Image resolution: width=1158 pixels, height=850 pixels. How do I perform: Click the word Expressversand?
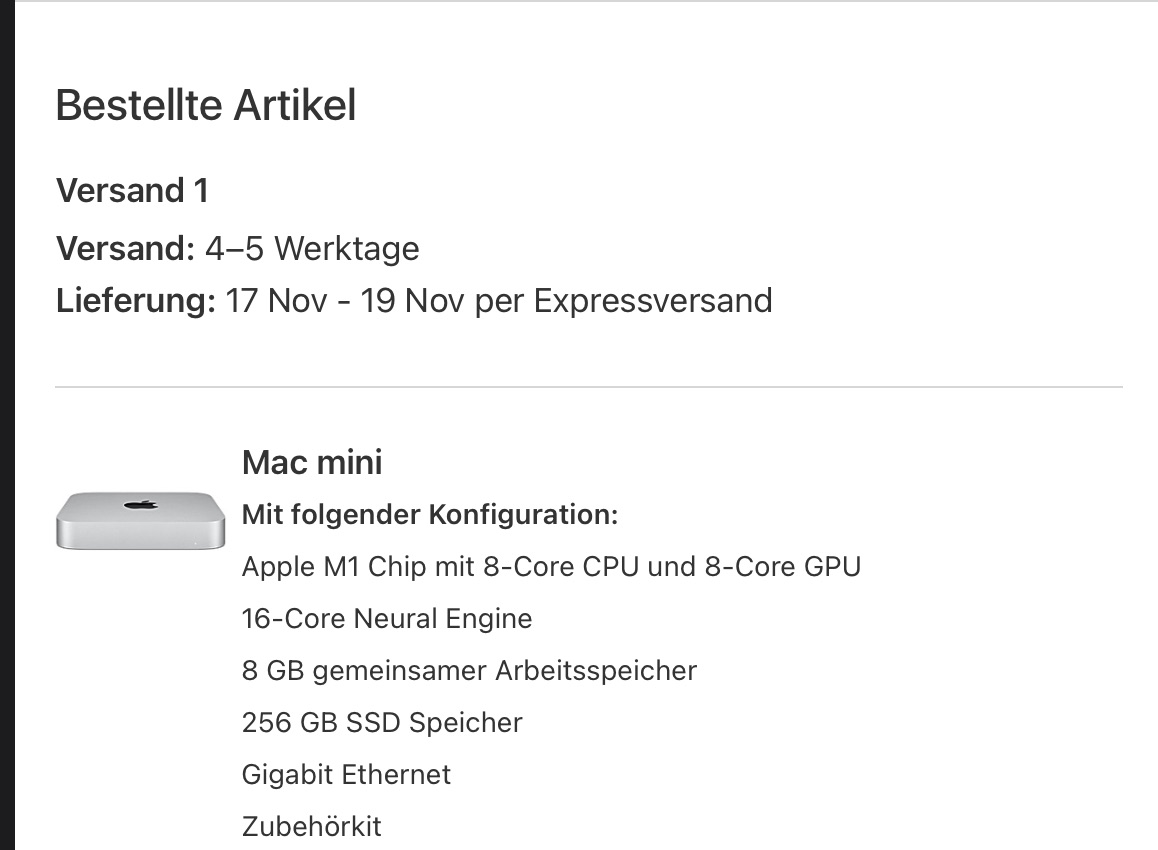653,301
